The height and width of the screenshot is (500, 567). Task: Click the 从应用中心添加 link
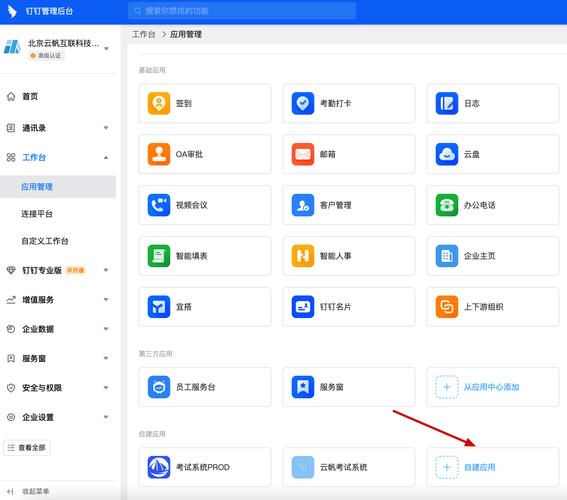point(491,387)
